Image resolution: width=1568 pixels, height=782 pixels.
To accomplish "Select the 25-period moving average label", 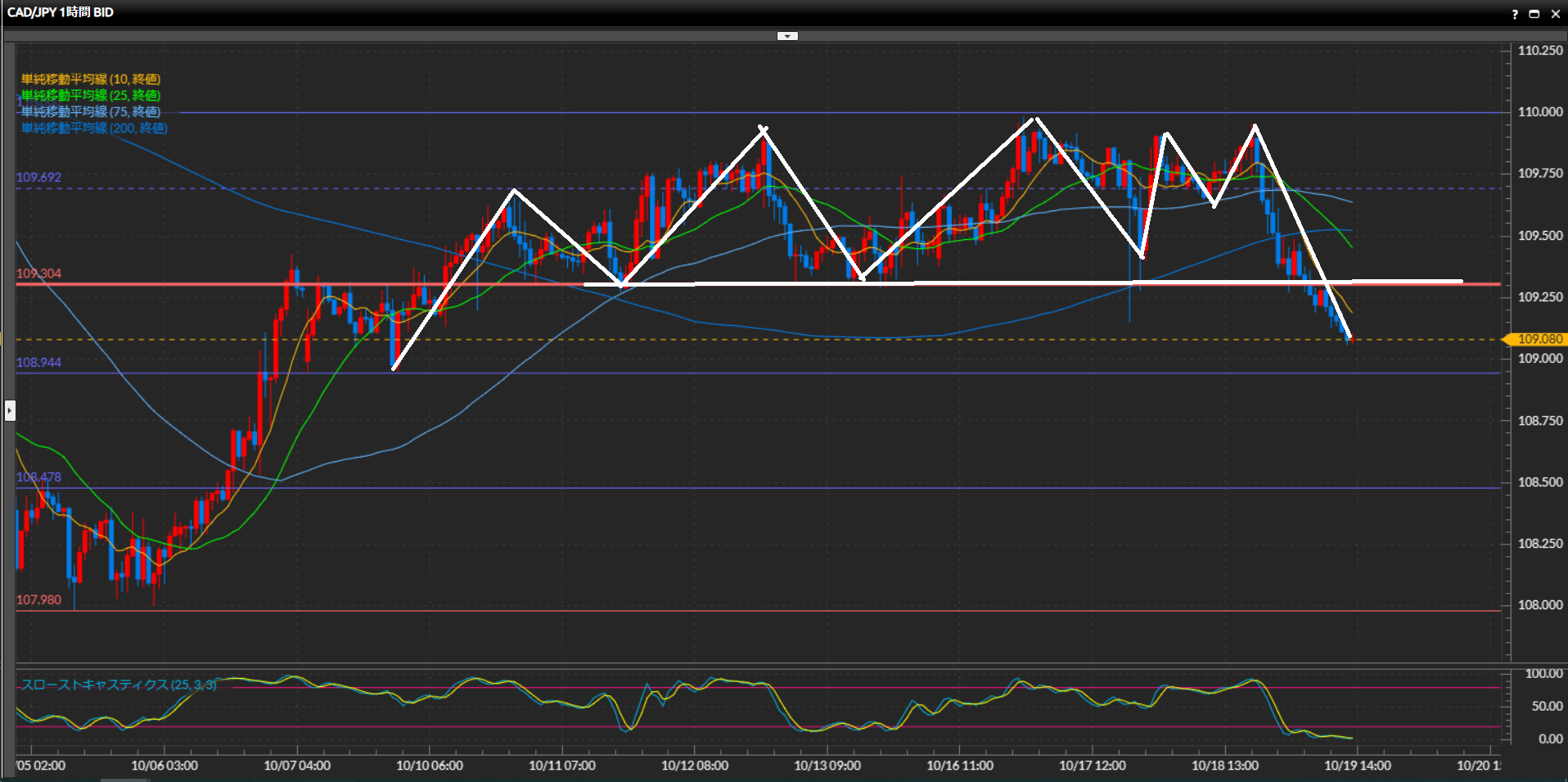I will point(91,96).
